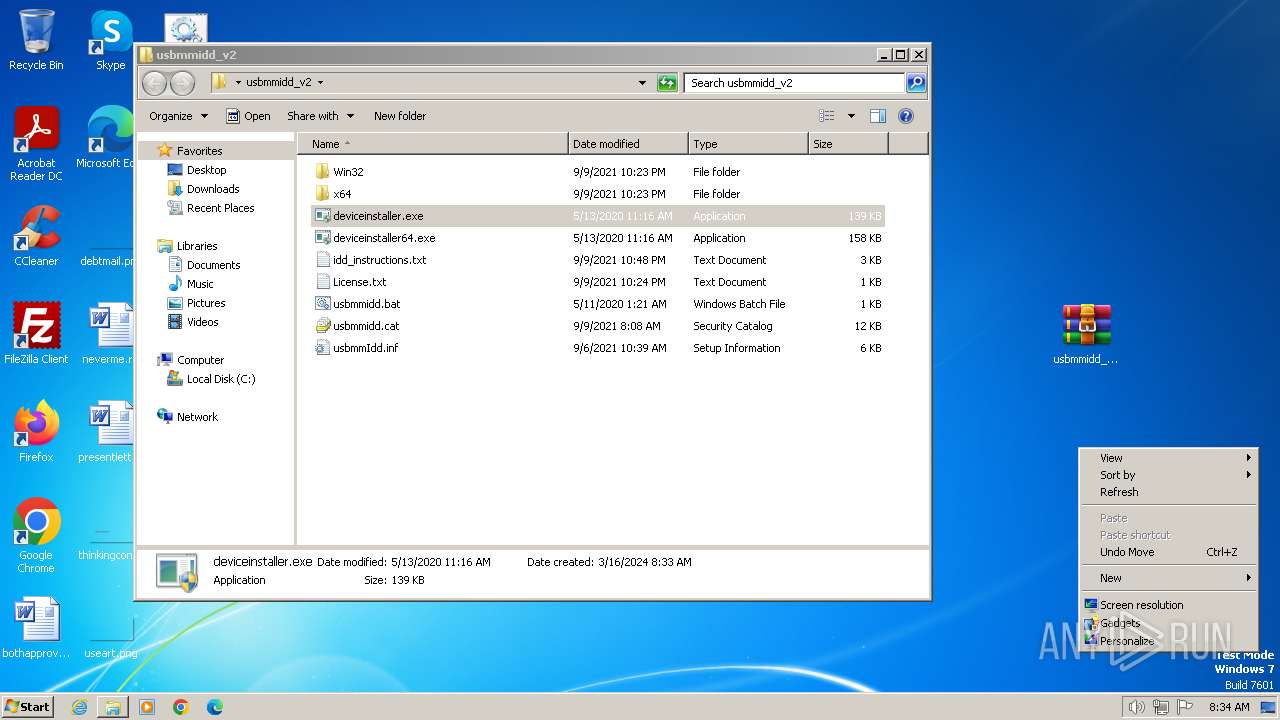
Task: Open the address bar history dropdown
Action: click(642, 83)
